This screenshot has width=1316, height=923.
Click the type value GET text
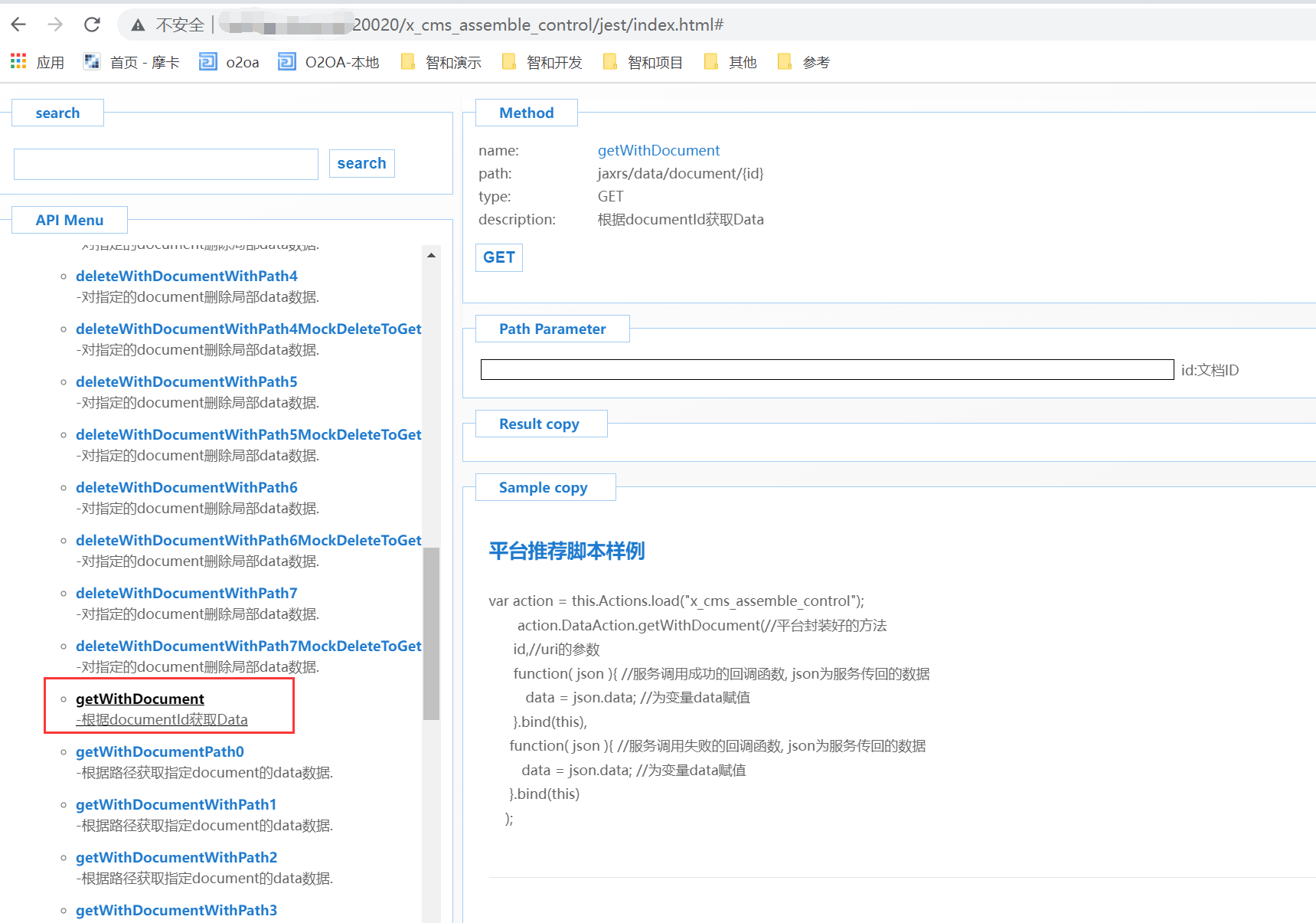611,196
